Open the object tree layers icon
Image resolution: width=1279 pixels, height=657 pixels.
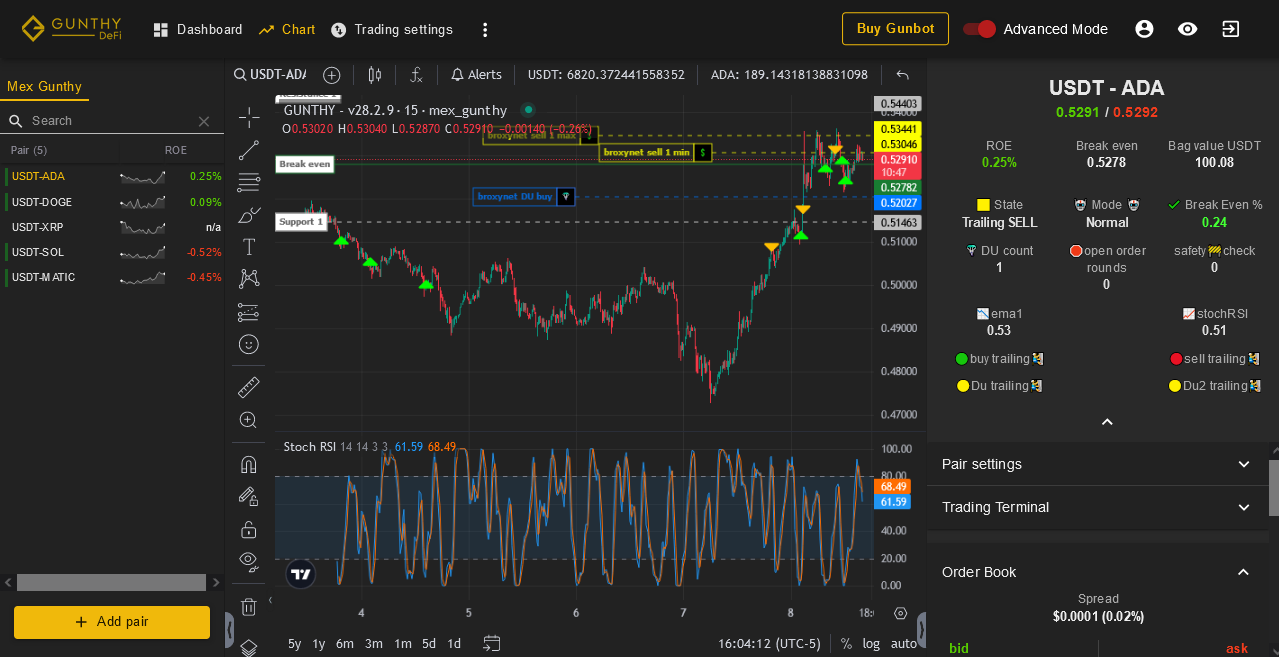point(249,647)
